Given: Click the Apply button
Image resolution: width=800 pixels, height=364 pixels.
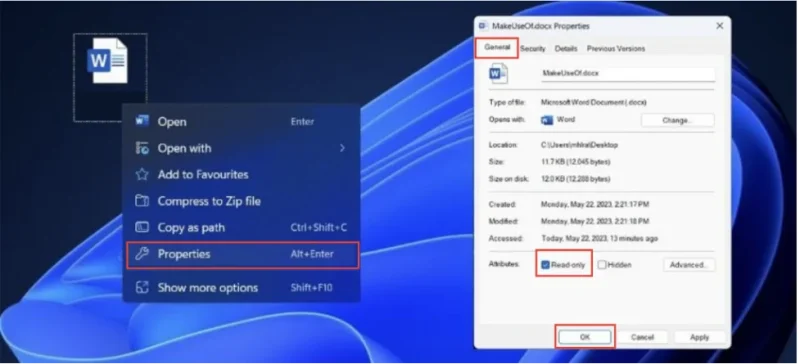Looking at the screenshot, I should [x=699, y=337].
